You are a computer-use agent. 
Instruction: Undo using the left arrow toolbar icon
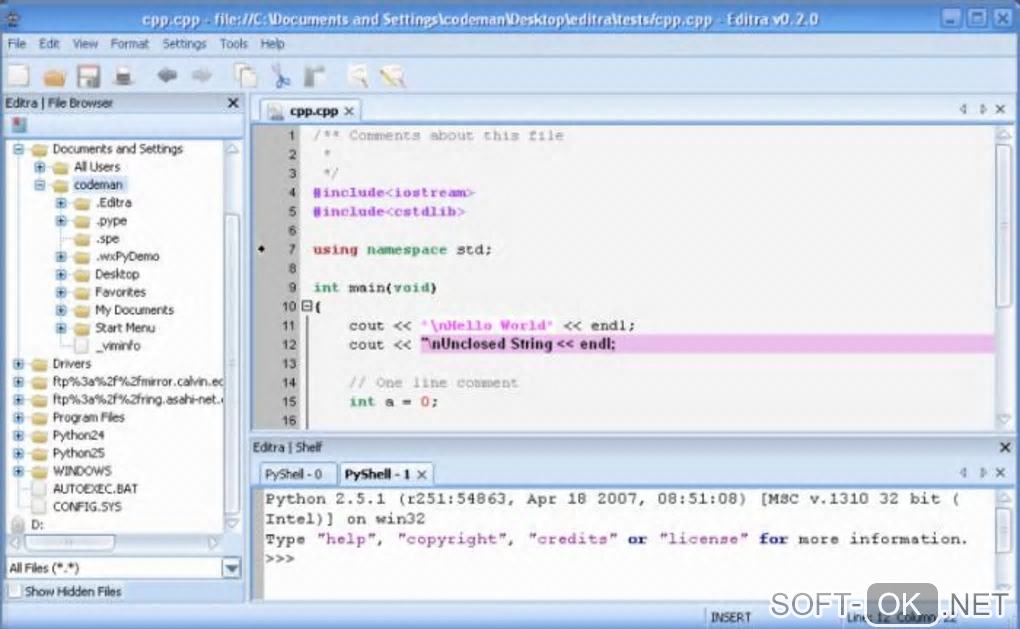point(167,75)
